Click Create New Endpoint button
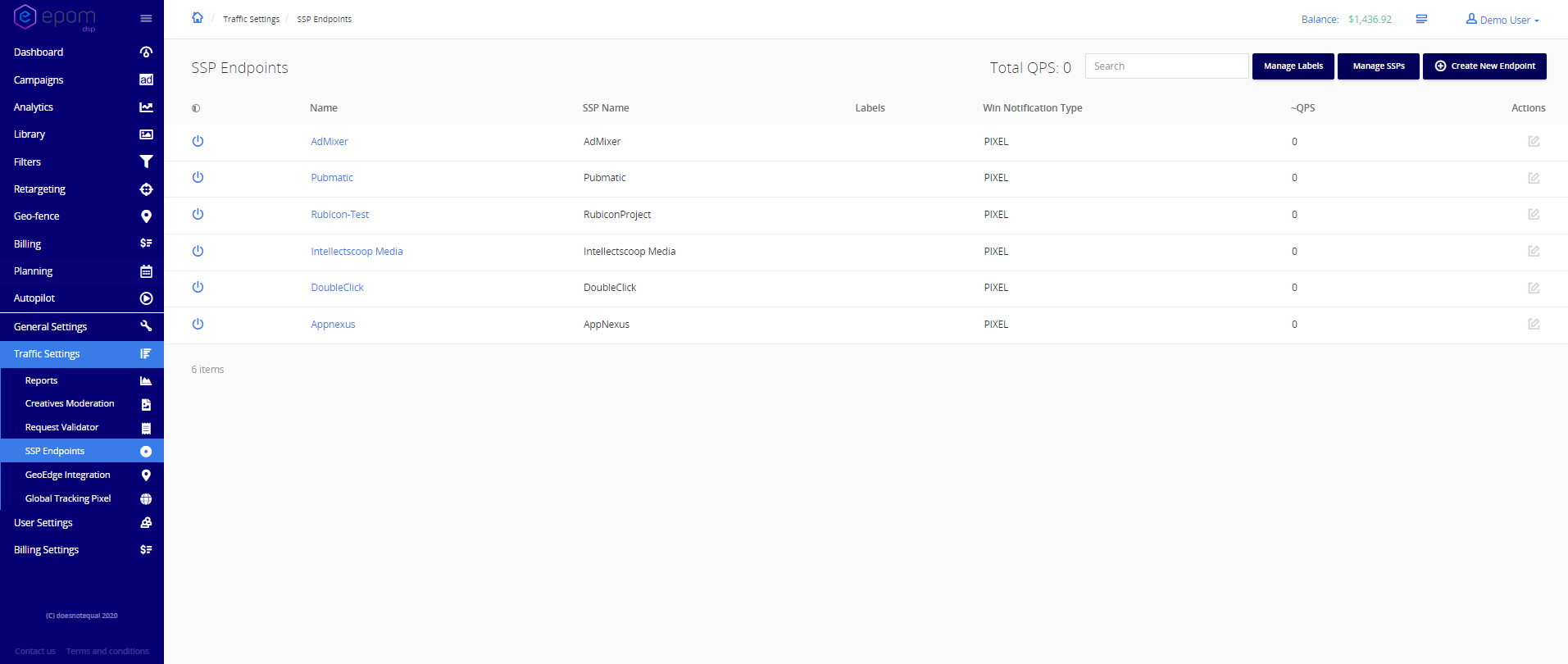This screenshot has height=664, width=1568. point(1484,66)
